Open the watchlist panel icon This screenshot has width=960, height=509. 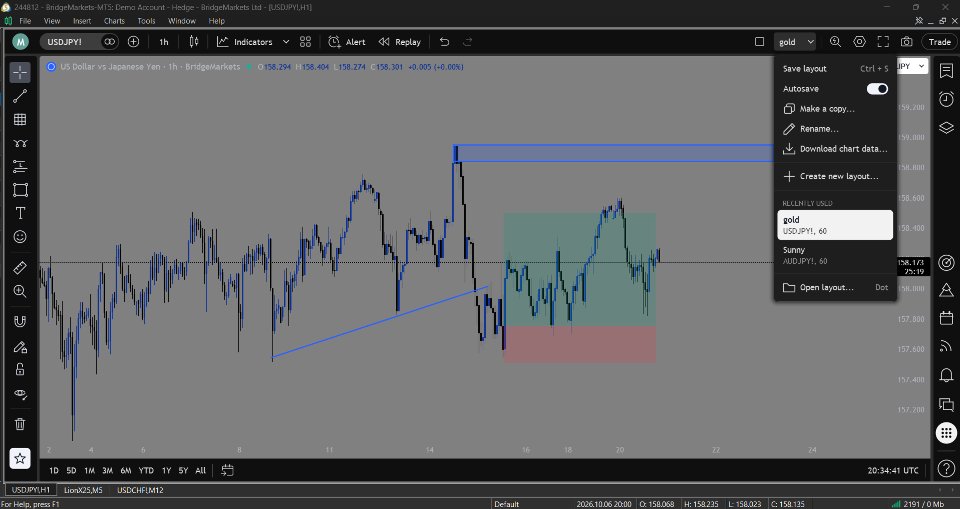[946, 70]
